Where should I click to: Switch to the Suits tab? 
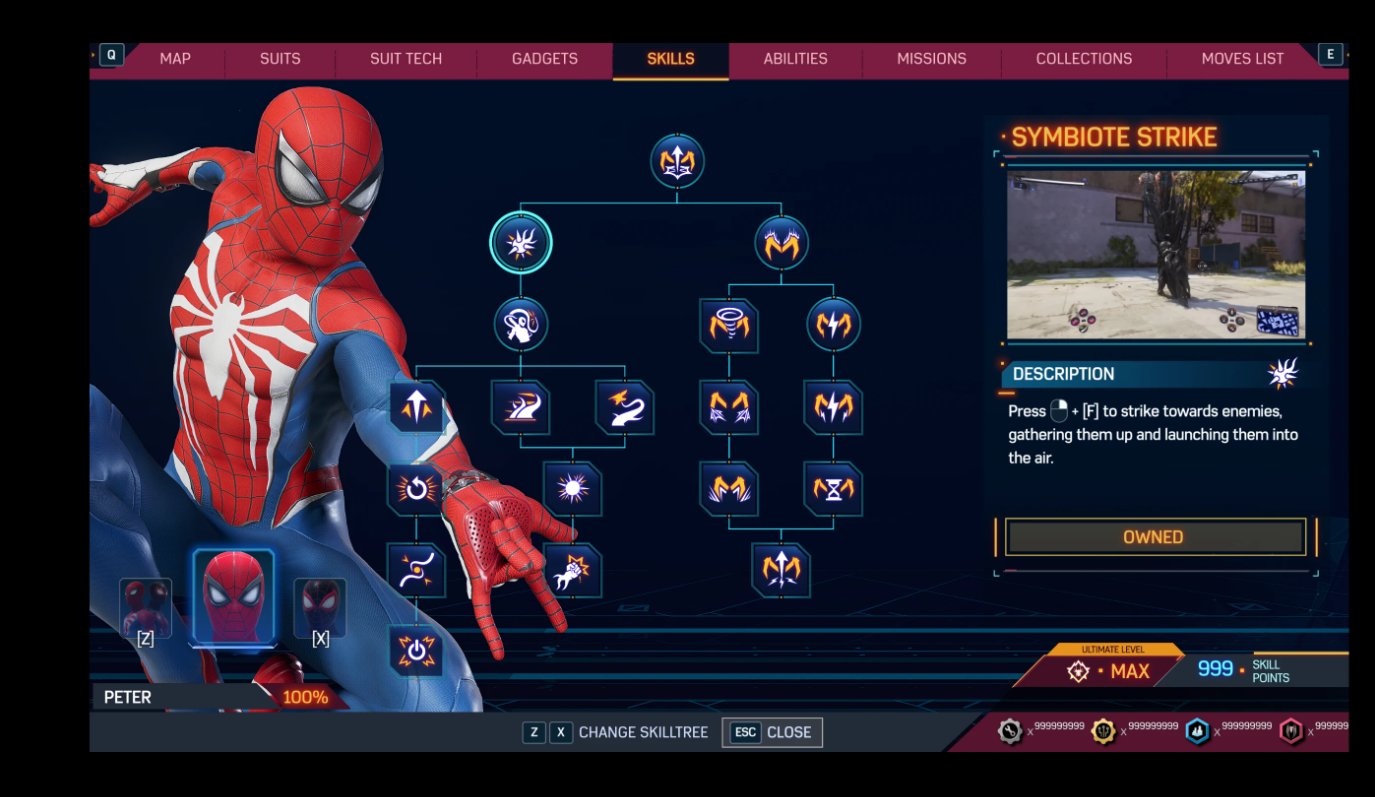[280, 59]
